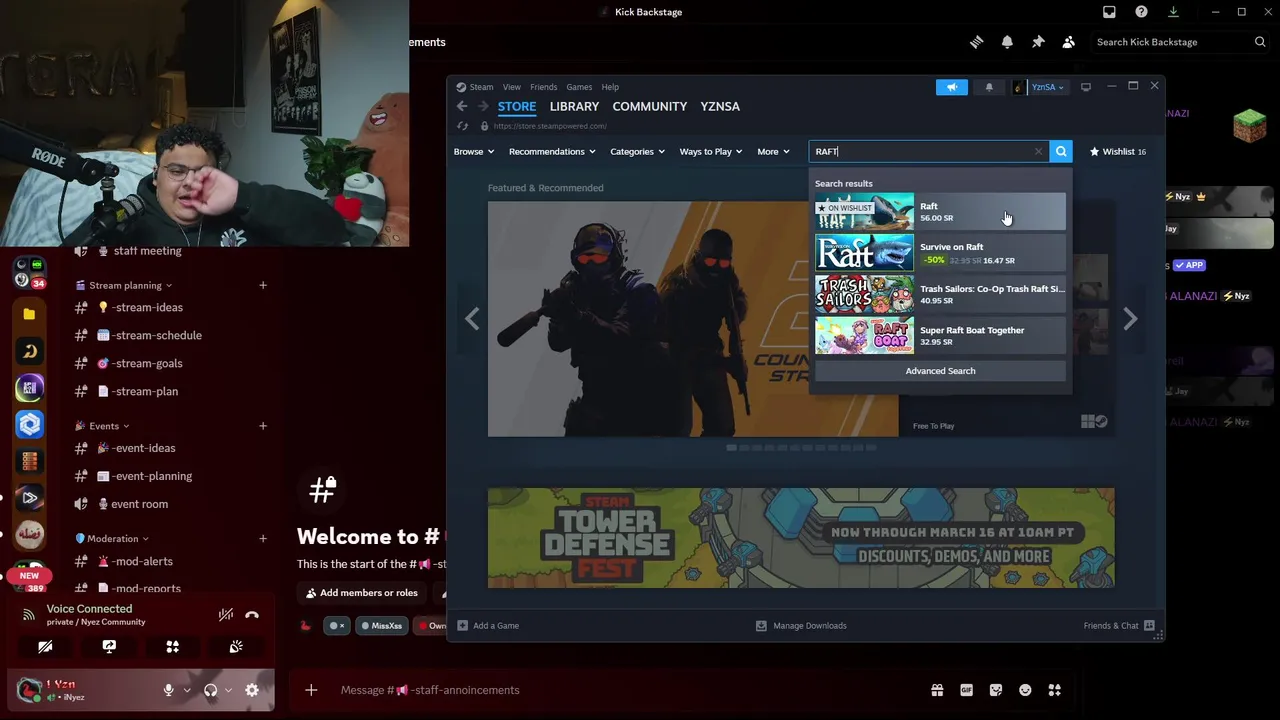The height and width of the screenshot is (720, 1280).
Task: Open Steam announcements megaphone button
Action: [952, 87]
